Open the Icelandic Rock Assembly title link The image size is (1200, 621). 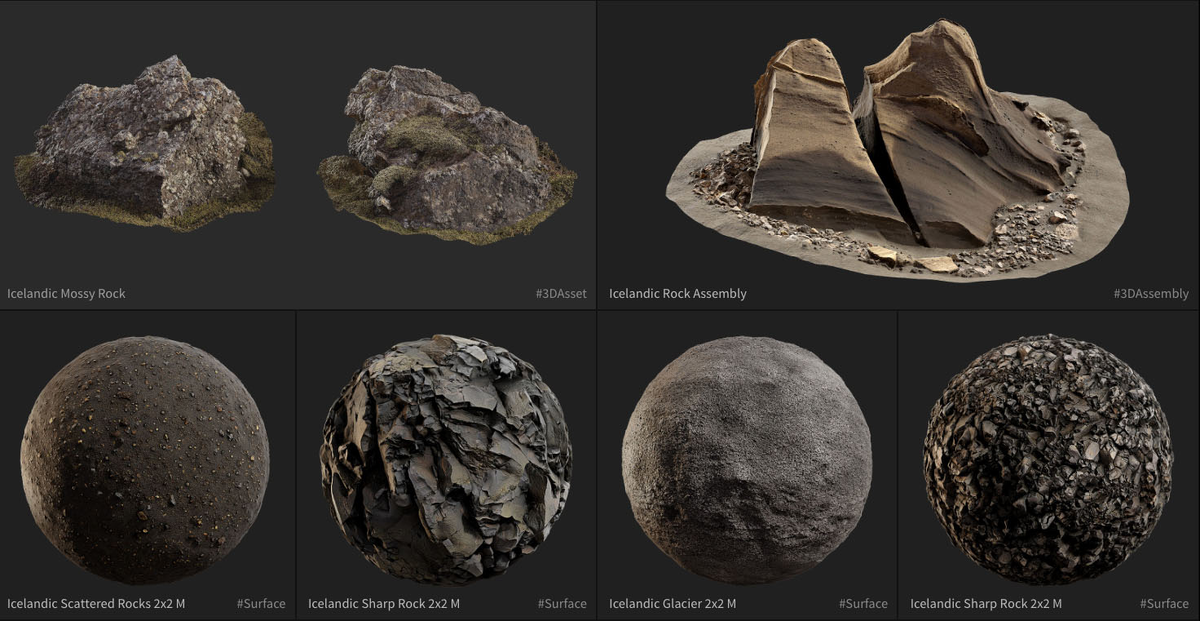680,294
